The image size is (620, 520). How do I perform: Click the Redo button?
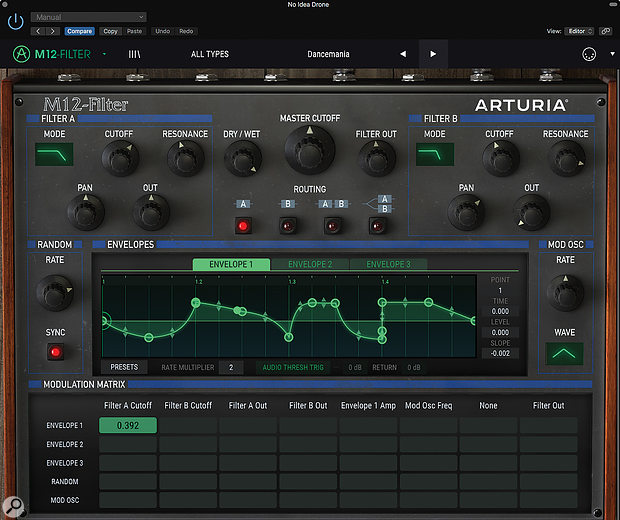click(186, 31)
